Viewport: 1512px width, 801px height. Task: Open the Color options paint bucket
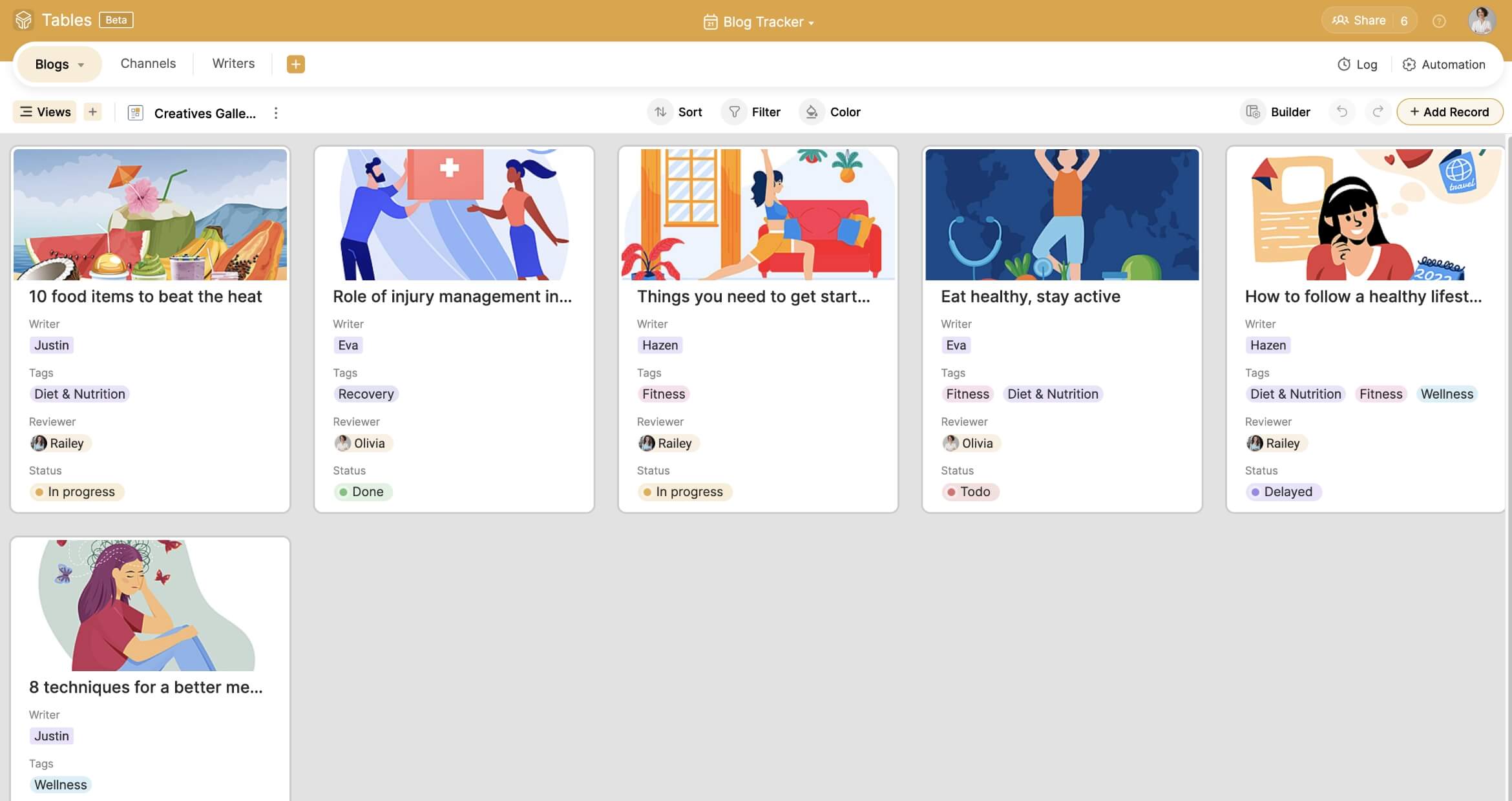point(812,112)
